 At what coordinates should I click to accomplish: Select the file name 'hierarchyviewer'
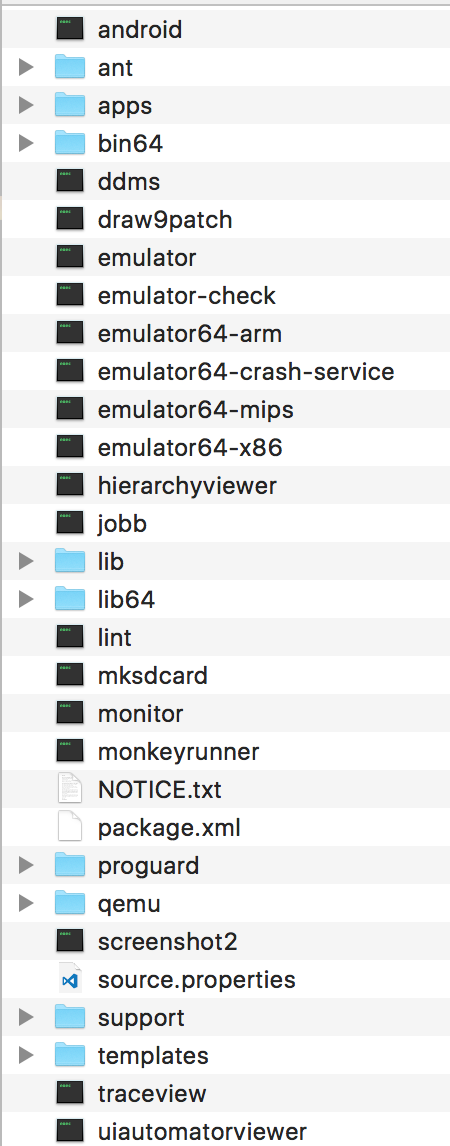[x=187, y=486]
